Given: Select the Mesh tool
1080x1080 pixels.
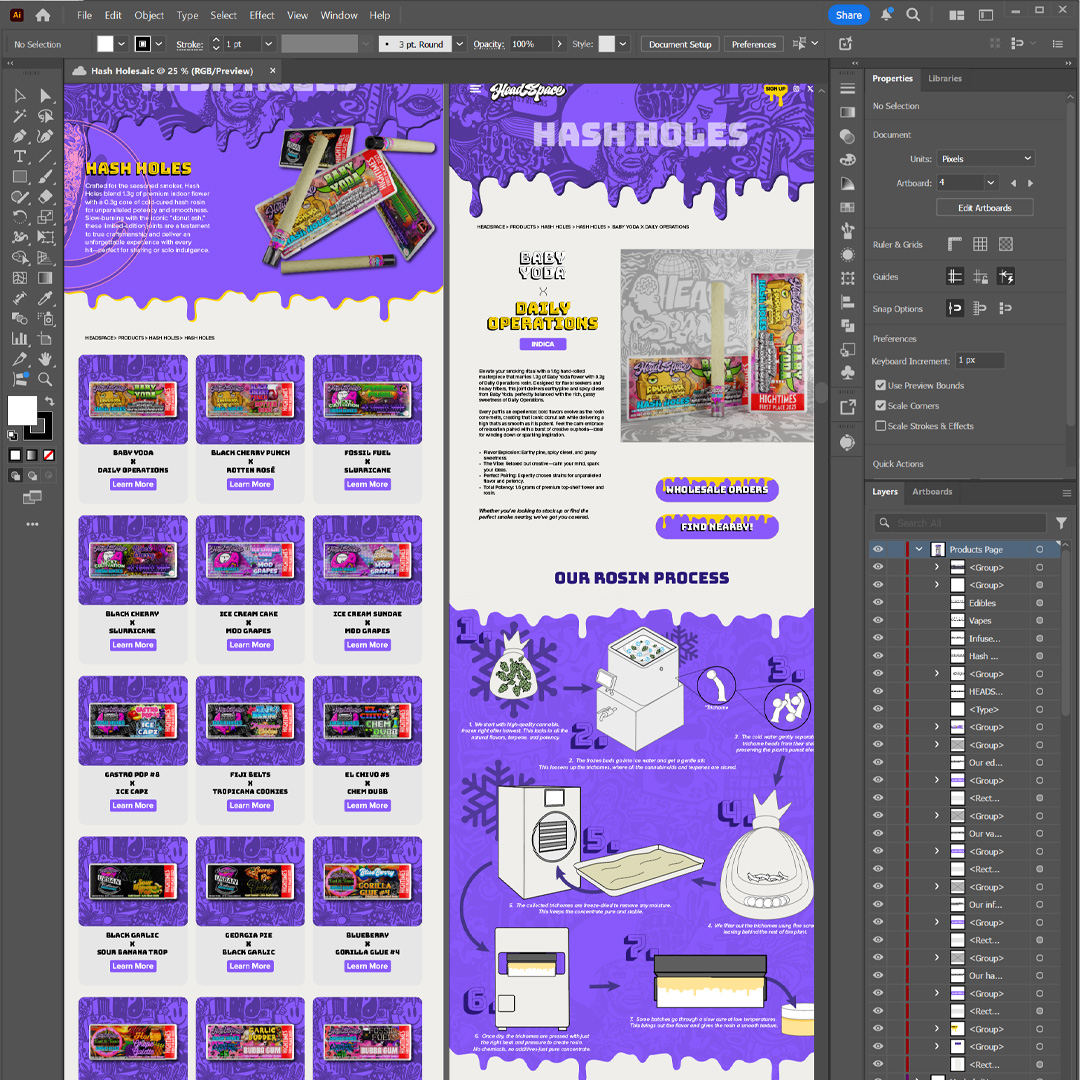Looking at the screenshot, I should coord(20,278).
